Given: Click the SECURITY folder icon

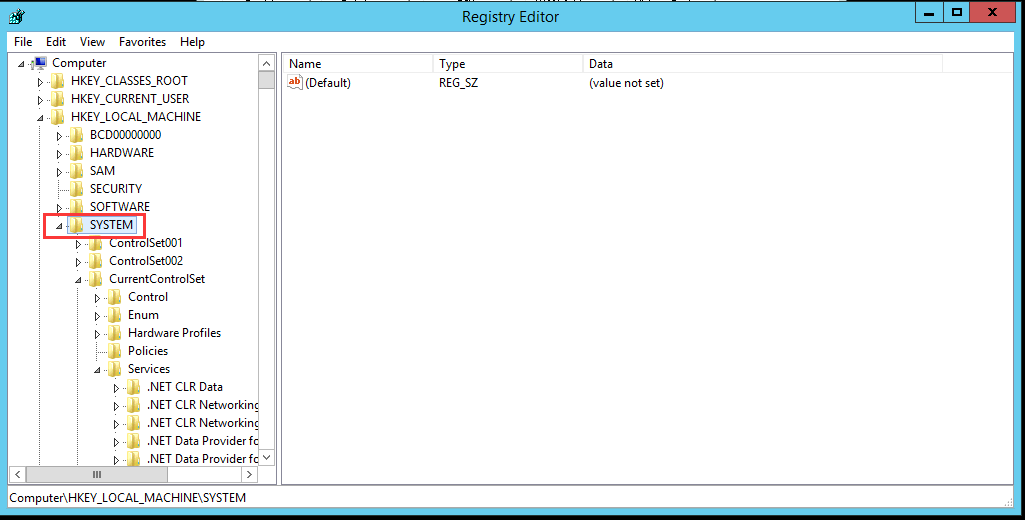Looking at the screenshot, I should pos(77,189).
